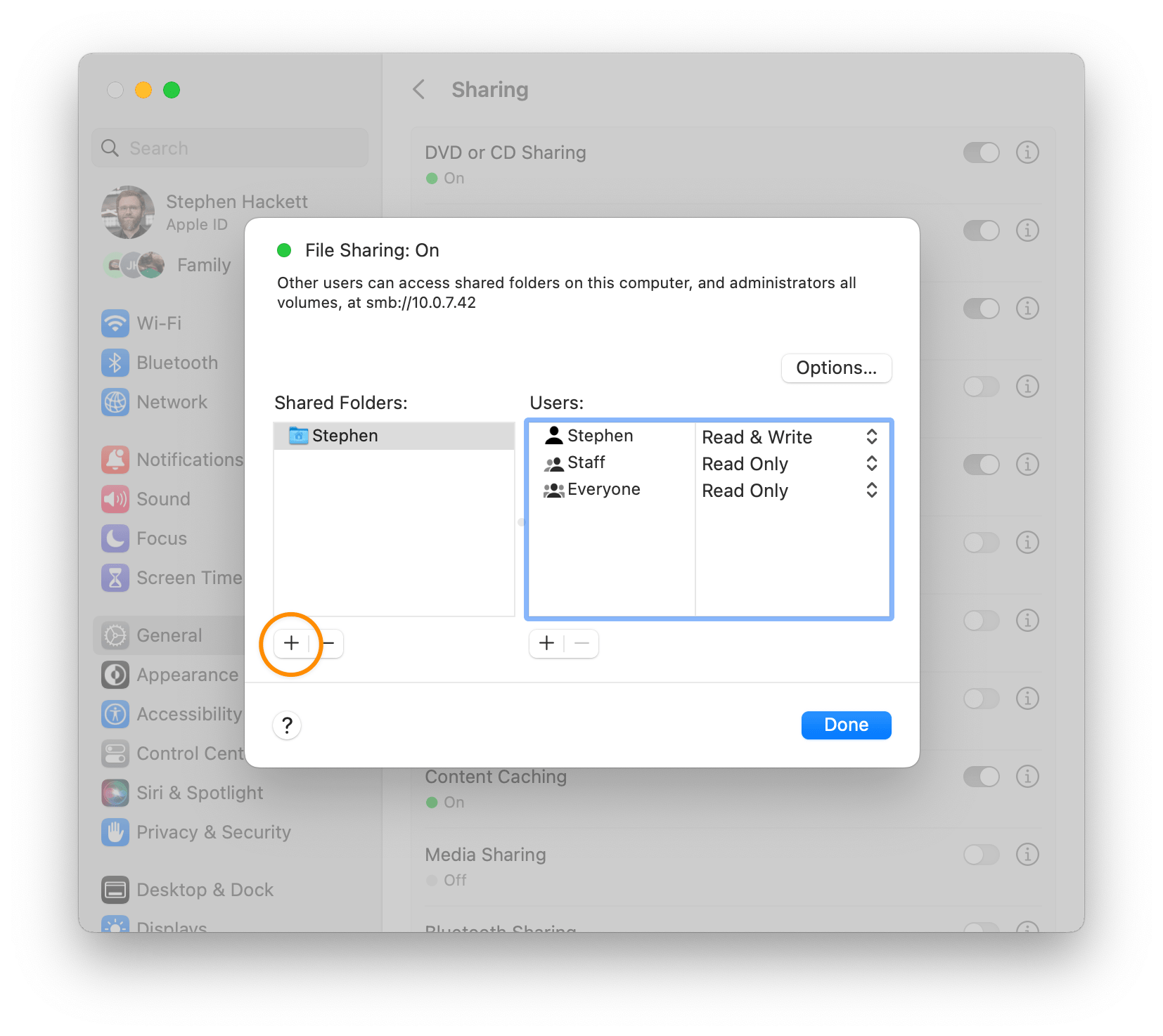Select the Focus moon icon
1163x1036 pixels.
tap(116, 538)
